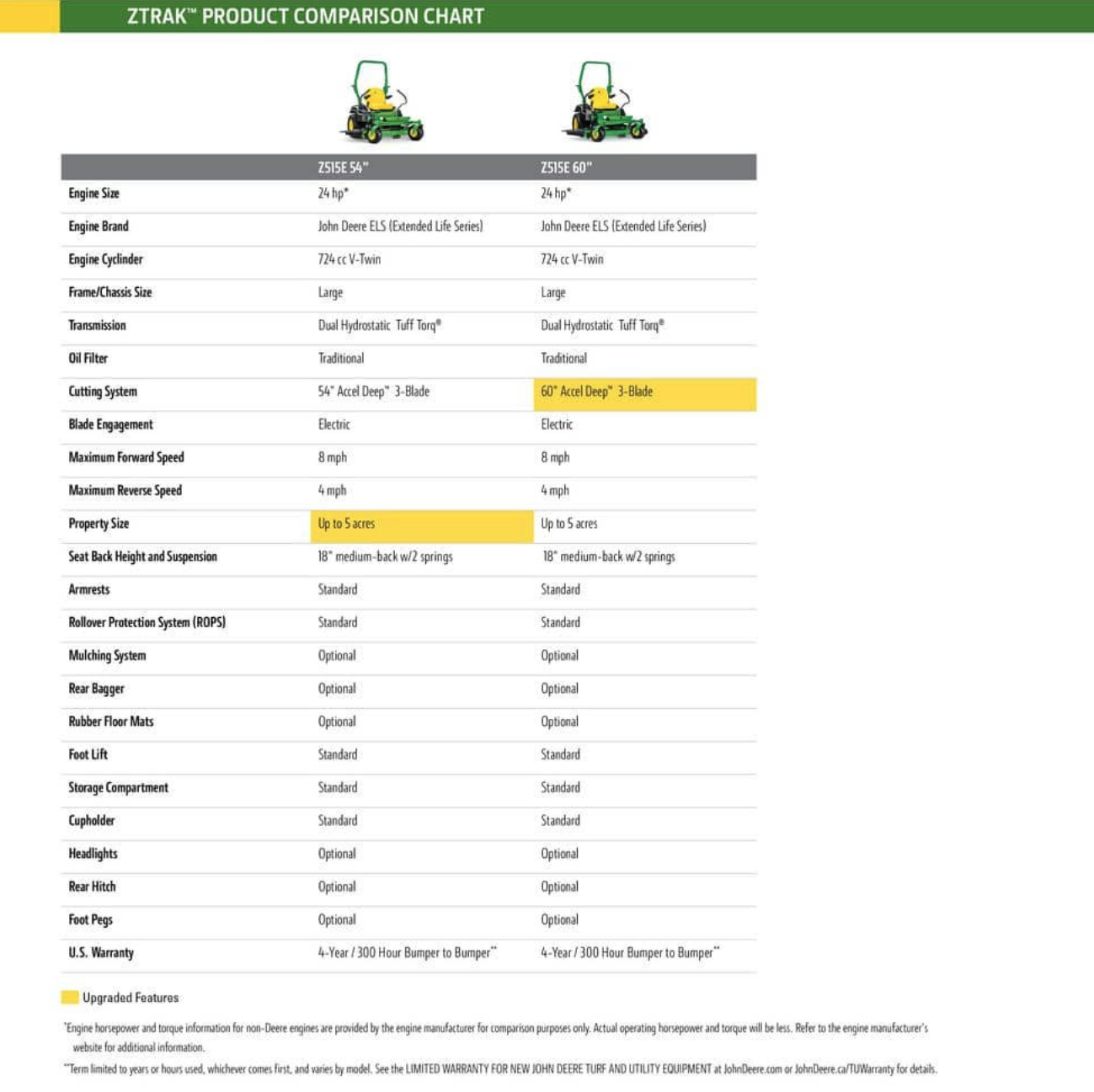Click the ZTRAK Product Comparison Chart title
The width and height of the screenshot is (1094, 1092).
point(306,17)
